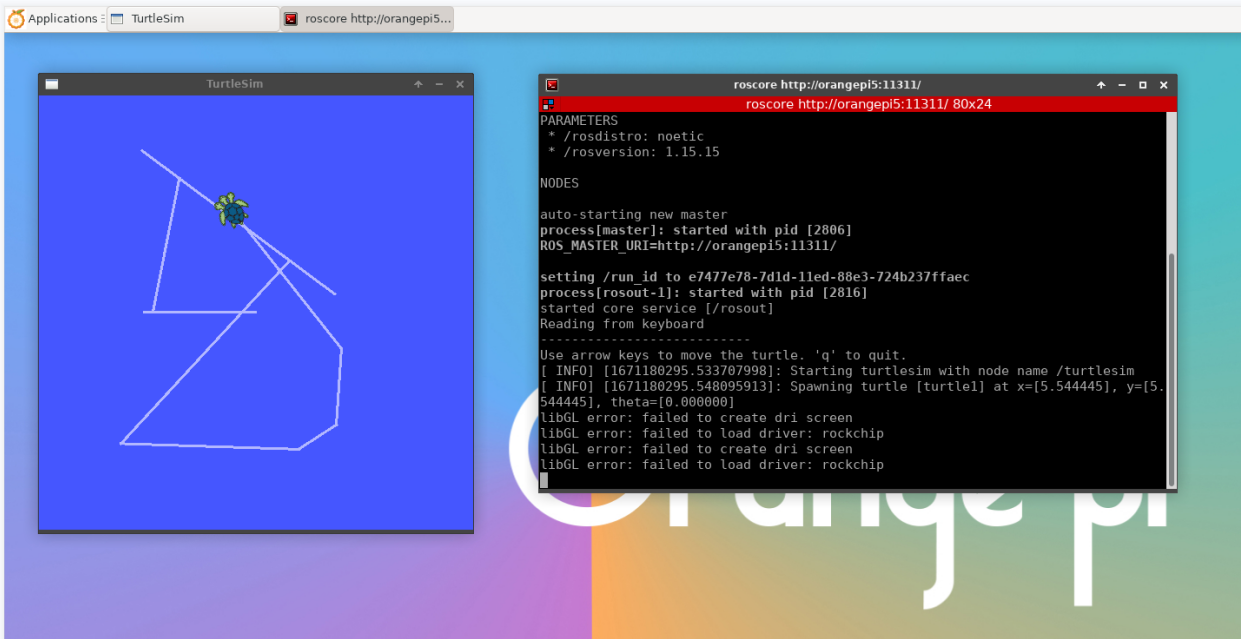
Task: Click 'Use arrow keys to move the turtle' line
Action: [x=723, y=355]
